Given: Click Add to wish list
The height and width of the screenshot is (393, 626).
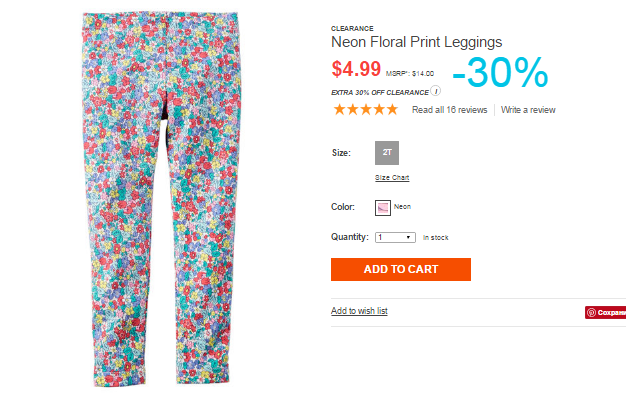Looking at the screenshot, I should pos(359,311).
